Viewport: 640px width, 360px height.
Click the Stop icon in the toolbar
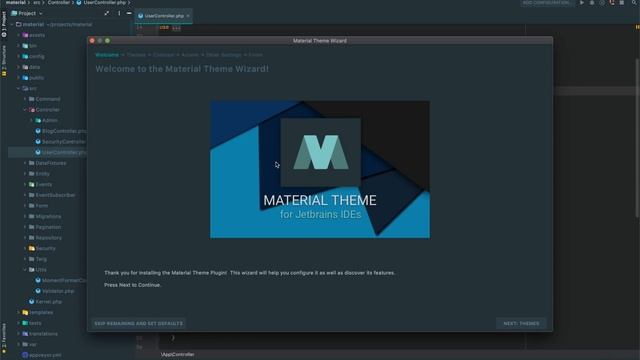pyautogui.click(x=622, y=3)
